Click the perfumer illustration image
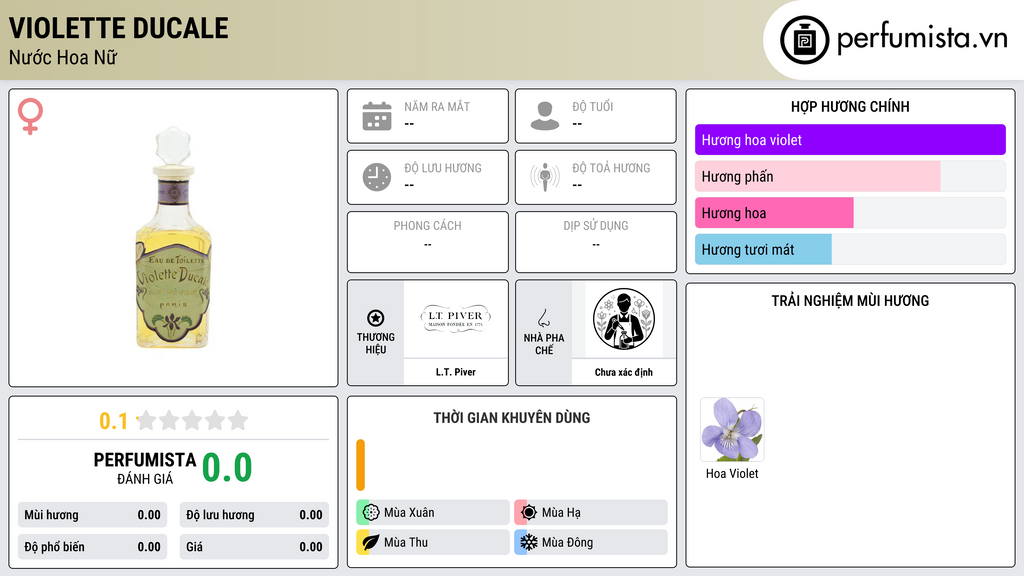This screenshot has width=1024, height=576. coord(624,319)
